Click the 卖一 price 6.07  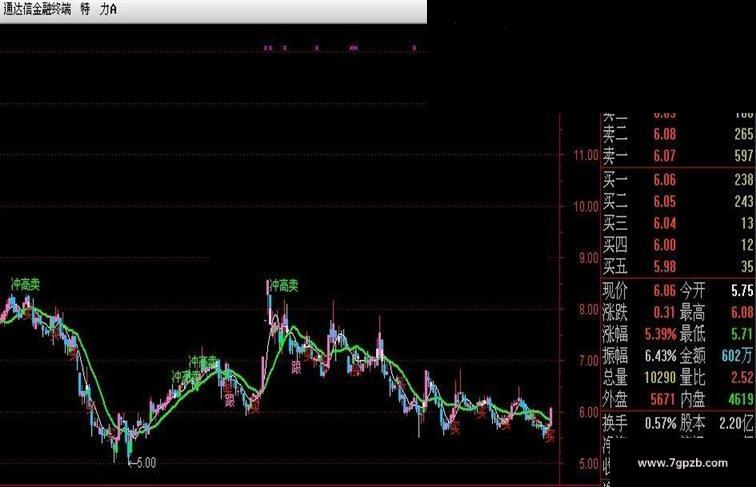(x=664, y=156)
